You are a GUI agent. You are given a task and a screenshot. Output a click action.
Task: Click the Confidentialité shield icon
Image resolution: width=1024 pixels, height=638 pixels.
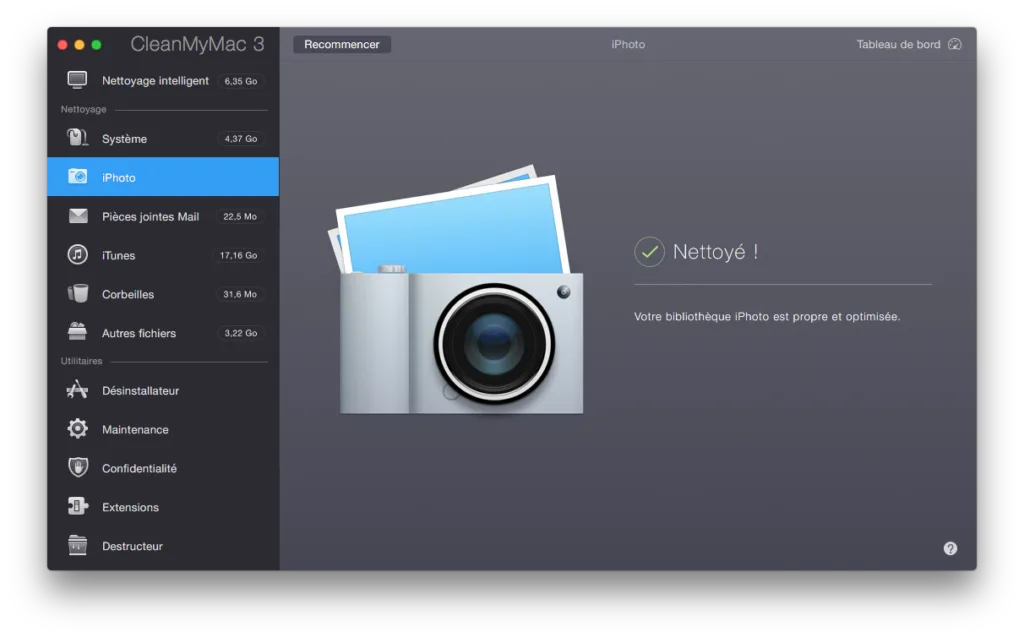coord(78,468)
